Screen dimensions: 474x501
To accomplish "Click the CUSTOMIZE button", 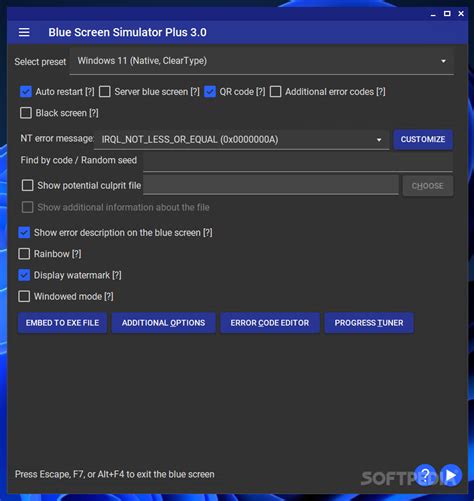I will 423,139.
